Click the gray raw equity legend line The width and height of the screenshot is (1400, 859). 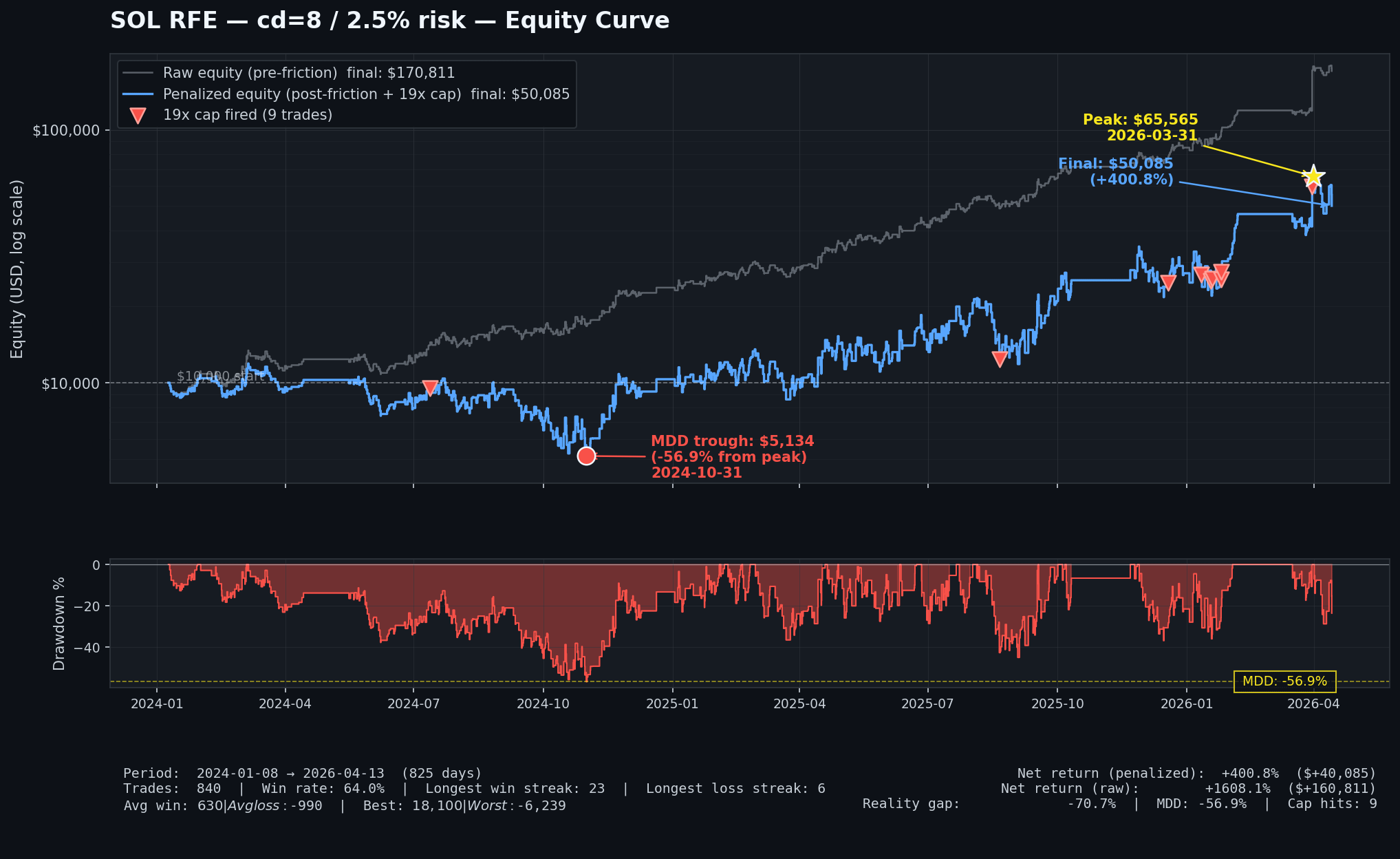tap(138, 73)
